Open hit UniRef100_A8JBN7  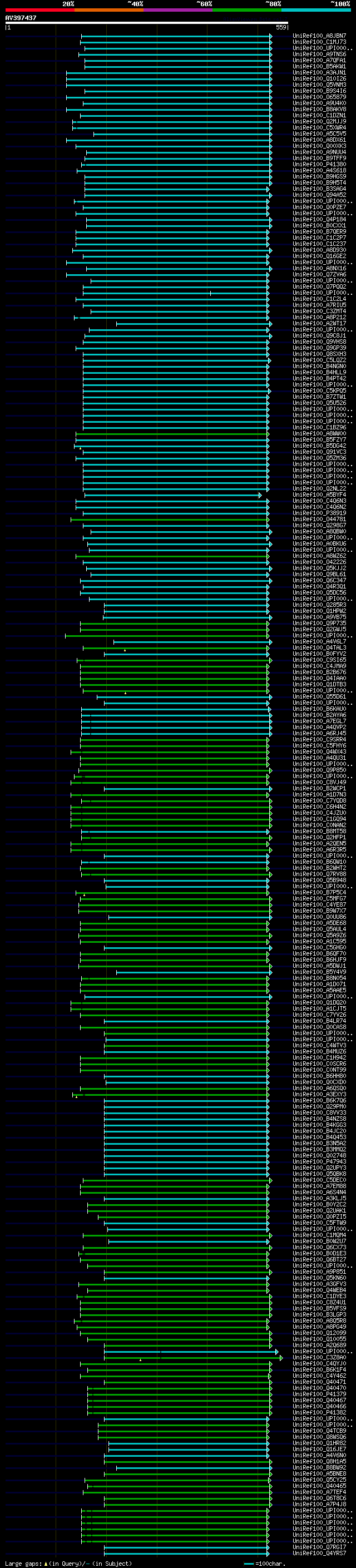319,36
